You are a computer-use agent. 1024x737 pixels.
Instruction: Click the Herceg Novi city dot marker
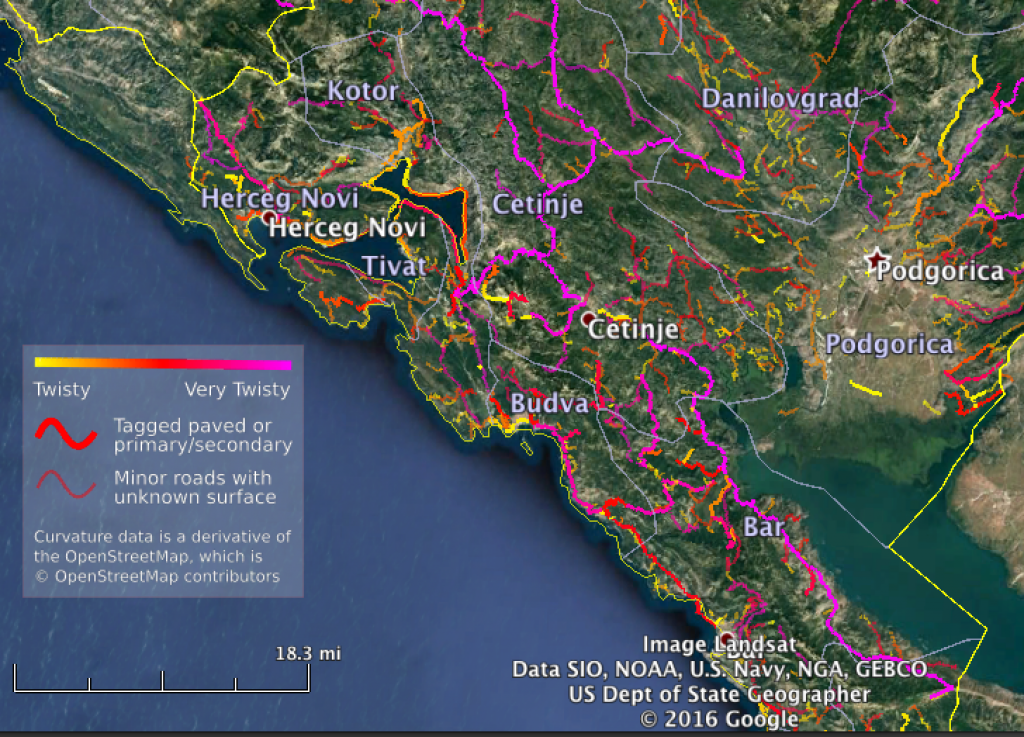268,216
